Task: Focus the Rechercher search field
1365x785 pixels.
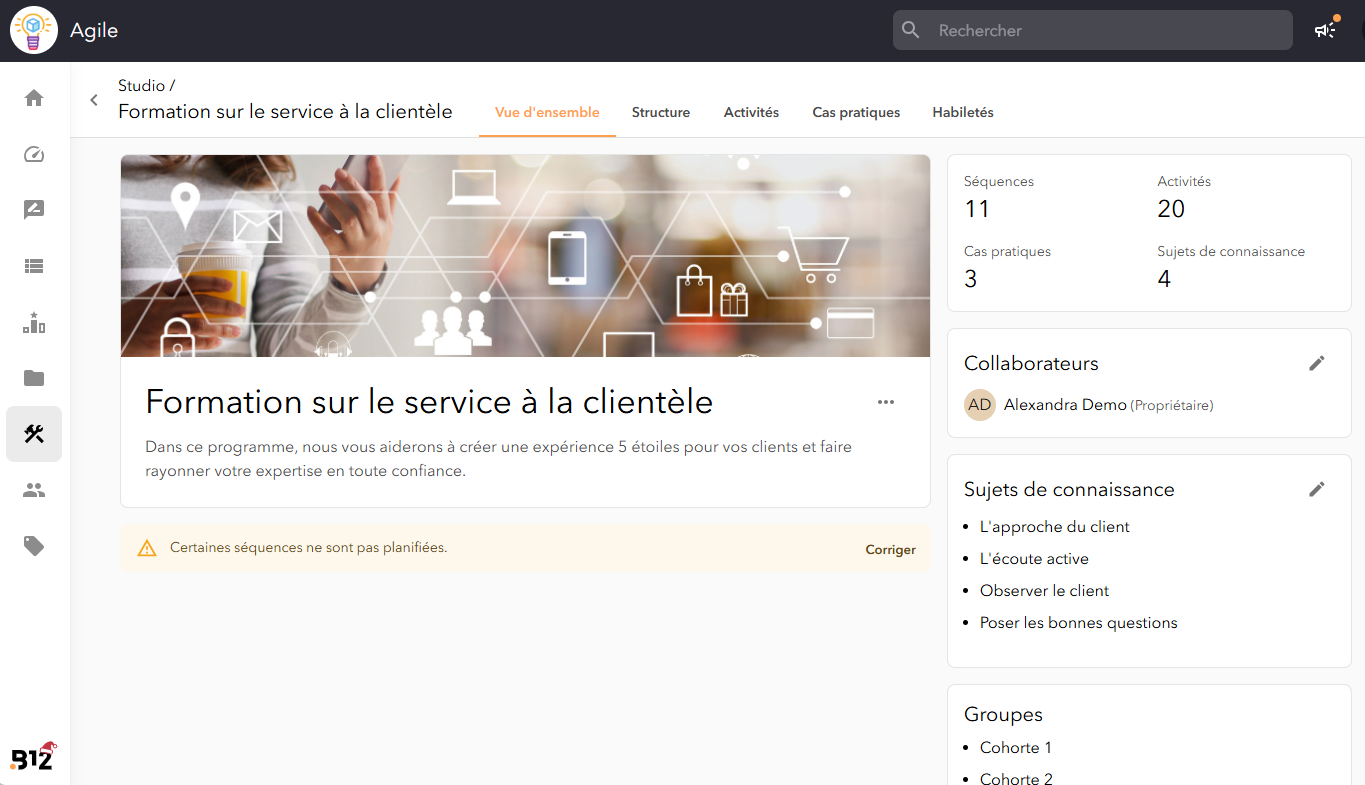Action: pos(1093,30)
